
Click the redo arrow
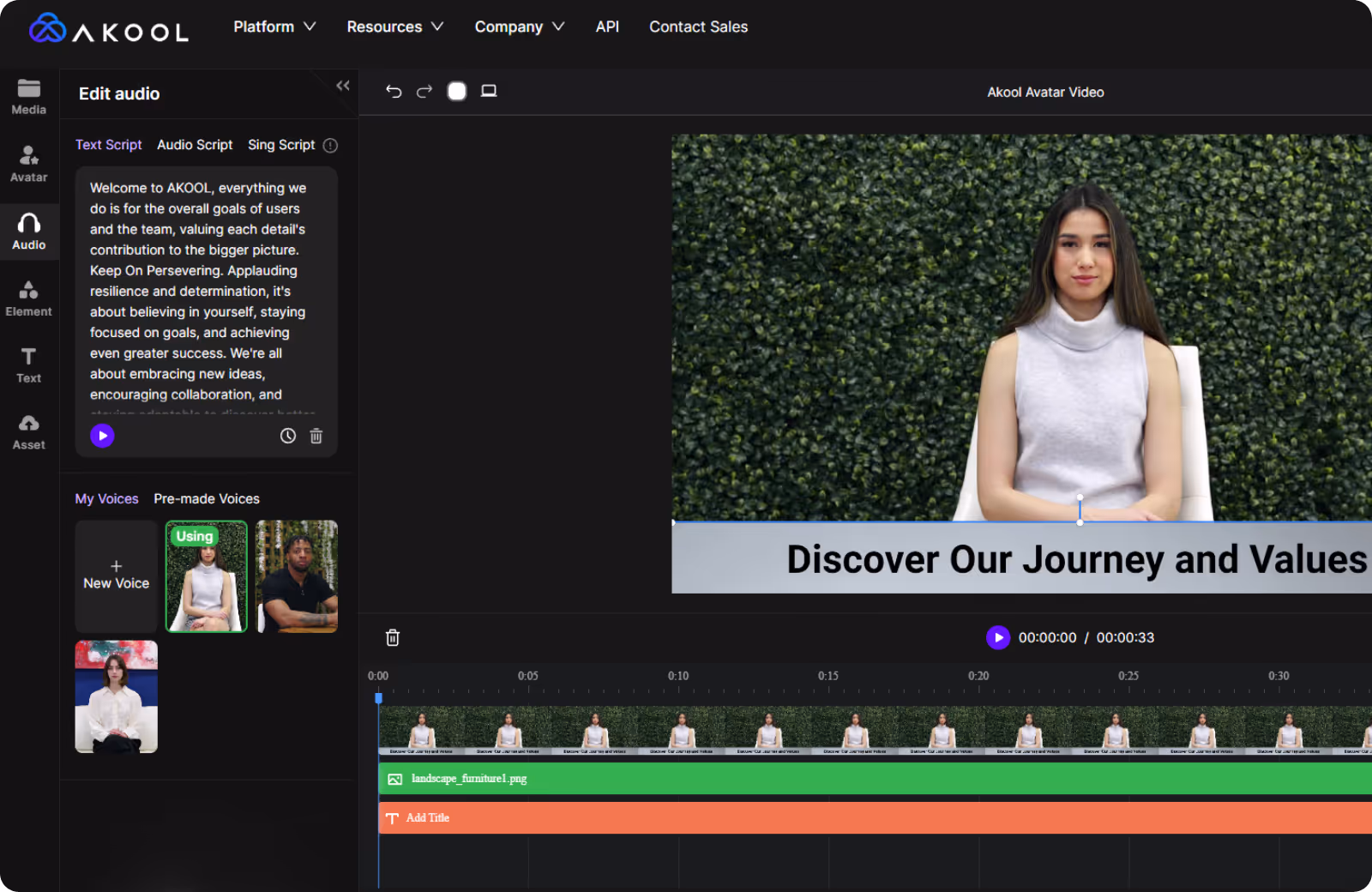pyautogui.click(x=424, y=91)
